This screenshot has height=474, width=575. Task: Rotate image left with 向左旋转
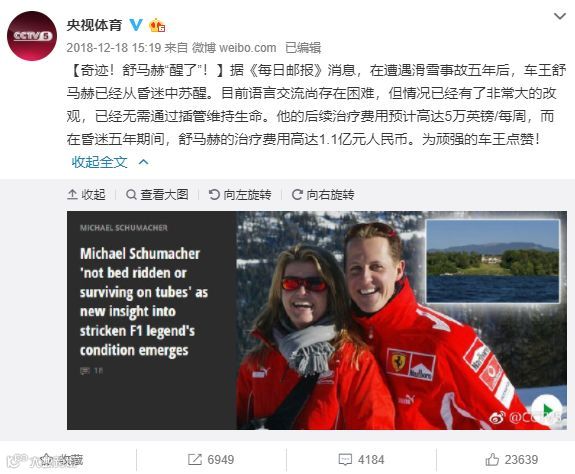240,194
